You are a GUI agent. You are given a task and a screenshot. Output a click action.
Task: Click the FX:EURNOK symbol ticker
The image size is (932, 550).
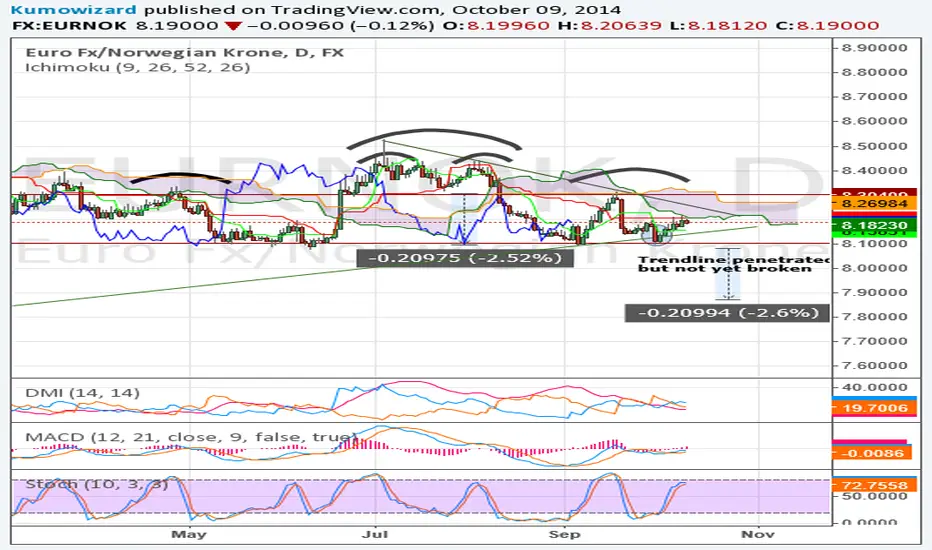point(69,26)
